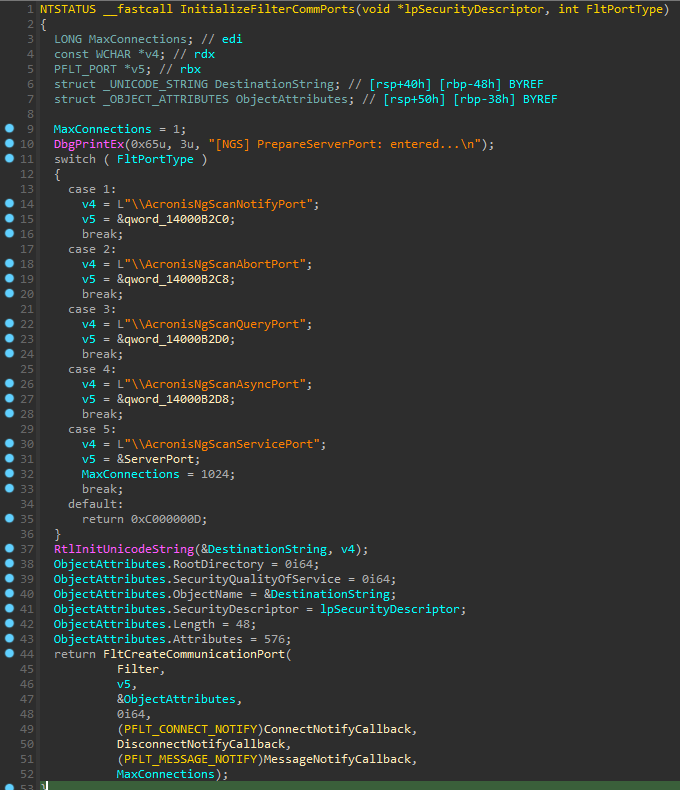The height and width of the screenshot is (790, 680).
Task: Click blue dot next to line 20
Action: (x=9, y=293)
